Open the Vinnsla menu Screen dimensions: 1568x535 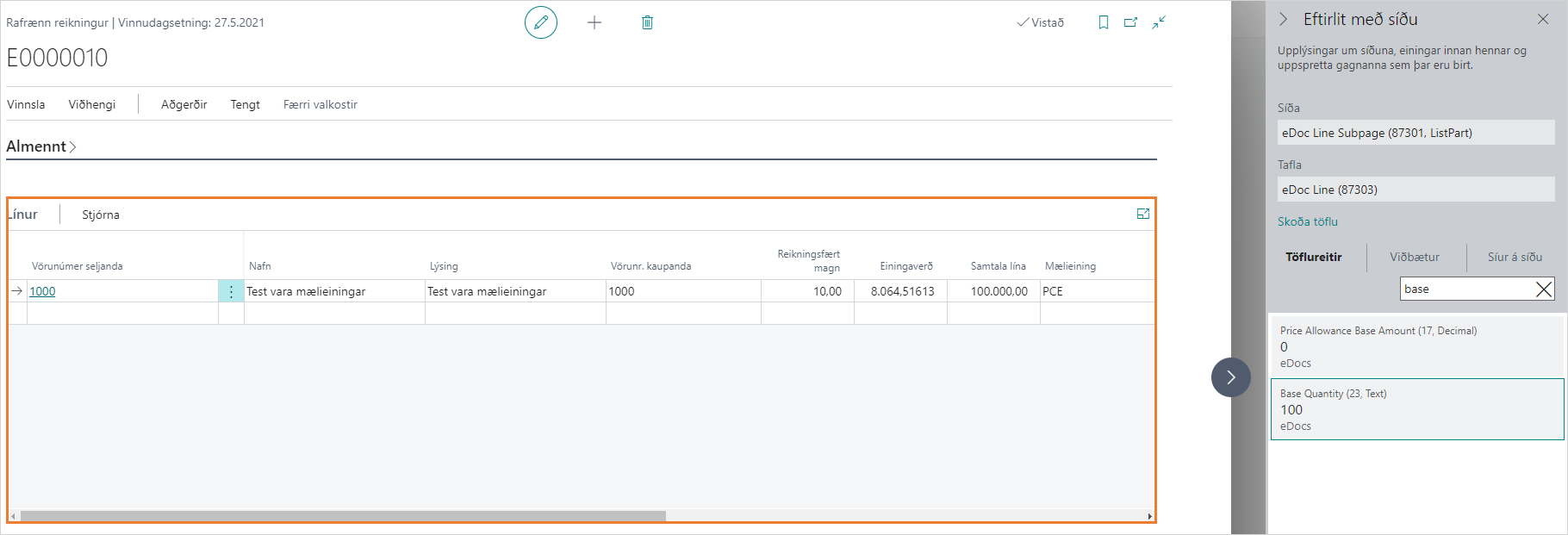26,104
